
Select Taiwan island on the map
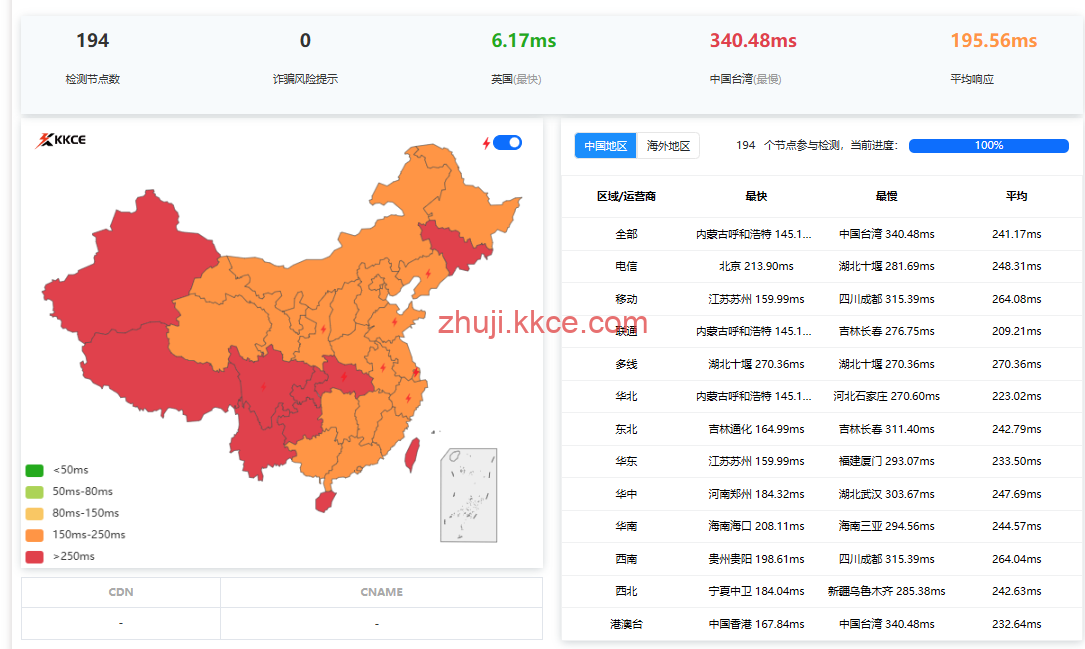[x=409, y=455]
